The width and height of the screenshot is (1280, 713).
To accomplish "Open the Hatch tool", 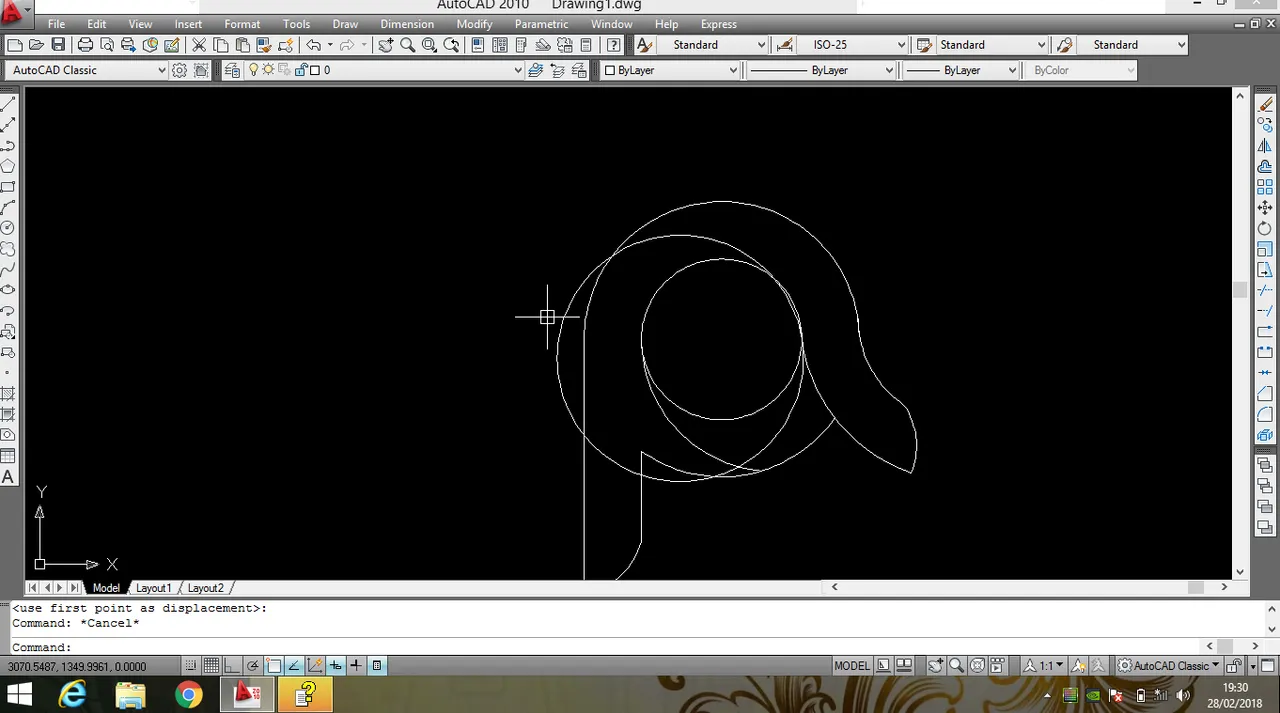I will pos(8,395).
